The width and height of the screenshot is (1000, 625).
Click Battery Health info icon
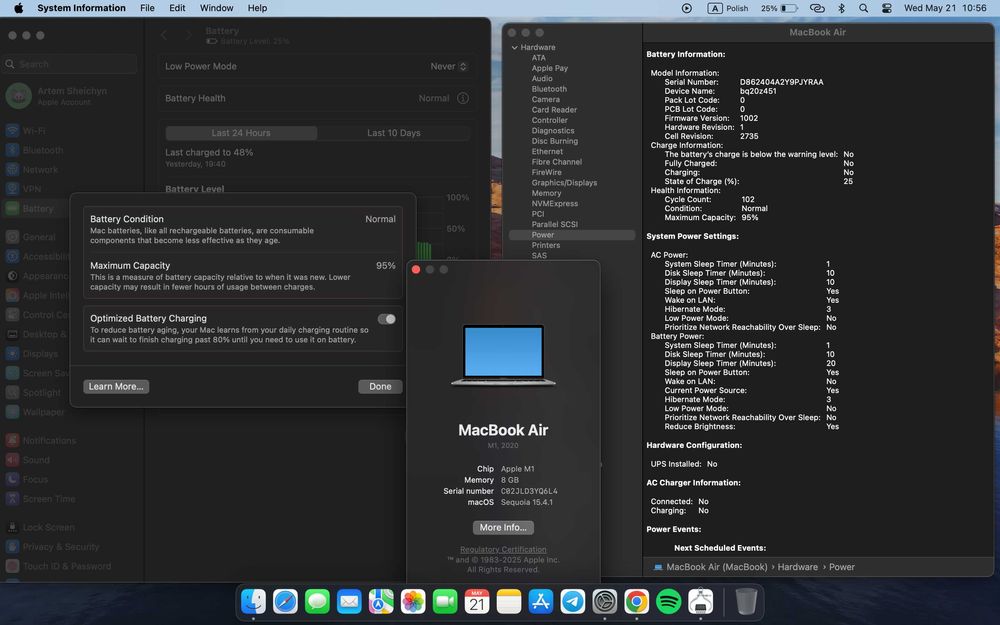click(463, 98)
